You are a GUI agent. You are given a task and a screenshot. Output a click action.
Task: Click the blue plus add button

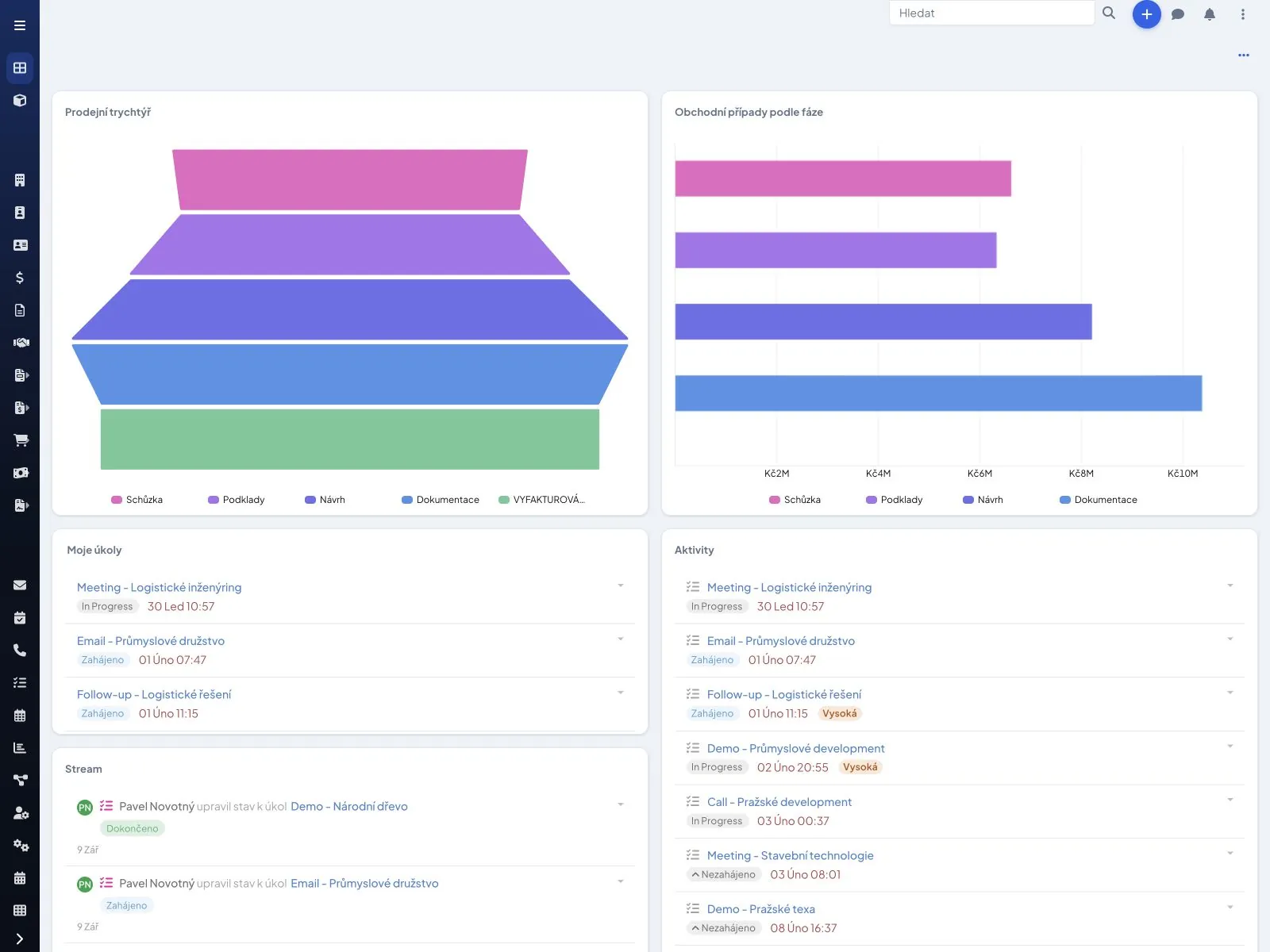tap(1146, 14)
